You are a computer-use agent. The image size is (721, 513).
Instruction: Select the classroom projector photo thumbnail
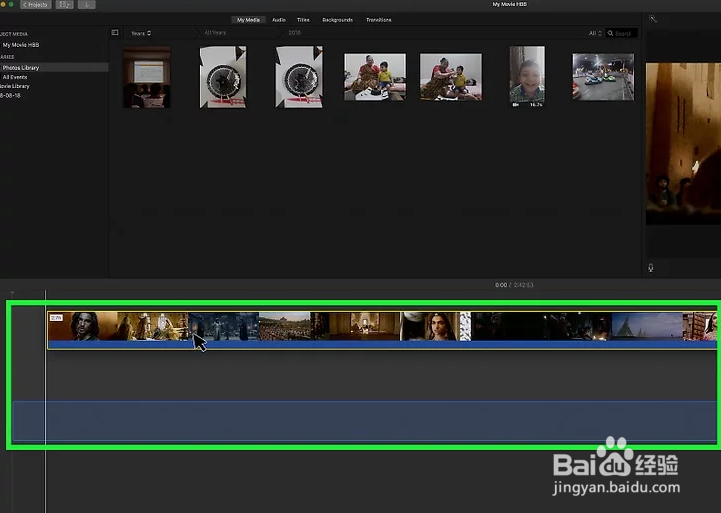tap(147, 77)
